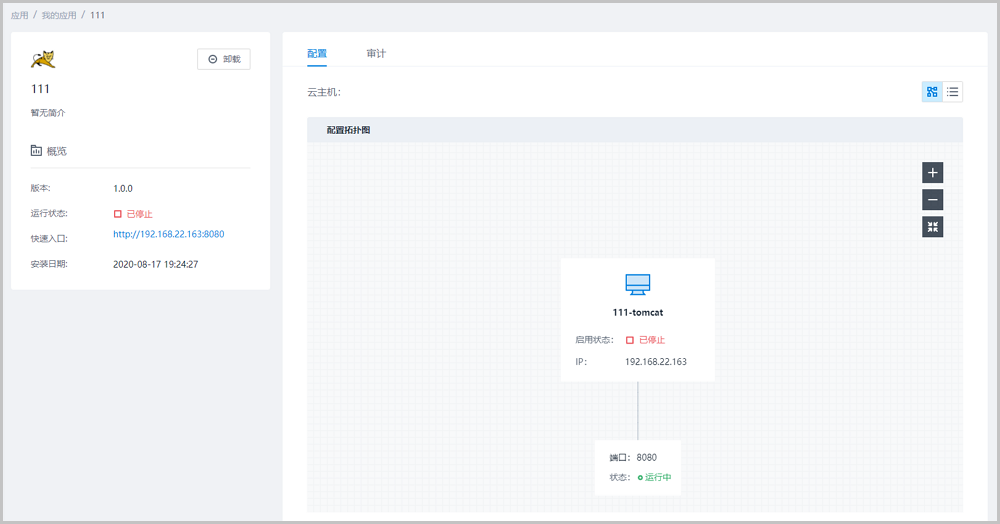1000x524 pixels.
Task: Toggle the topology graph view
Action: point(932,92)
